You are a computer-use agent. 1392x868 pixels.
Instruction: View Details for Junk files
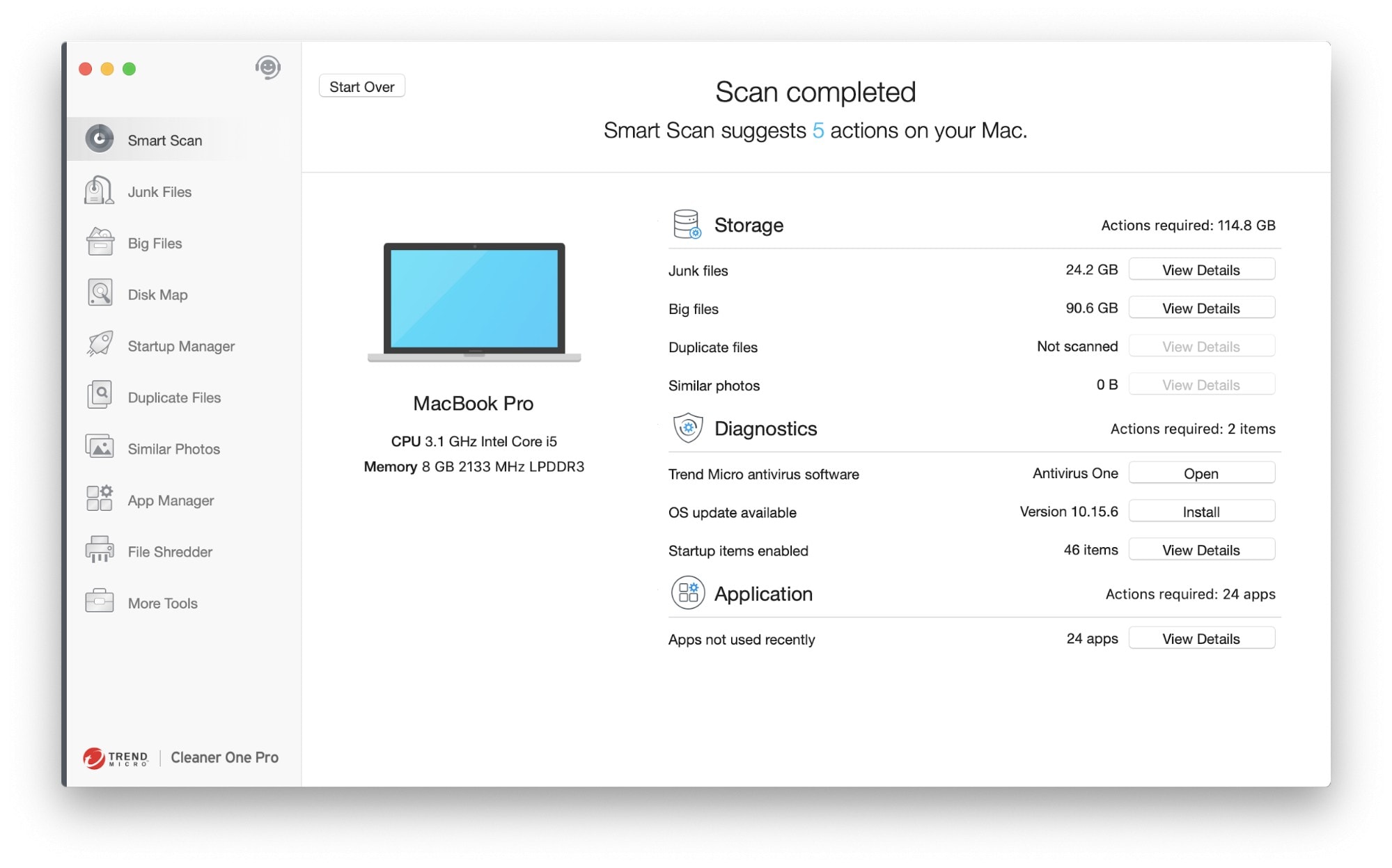[1201, 270]
